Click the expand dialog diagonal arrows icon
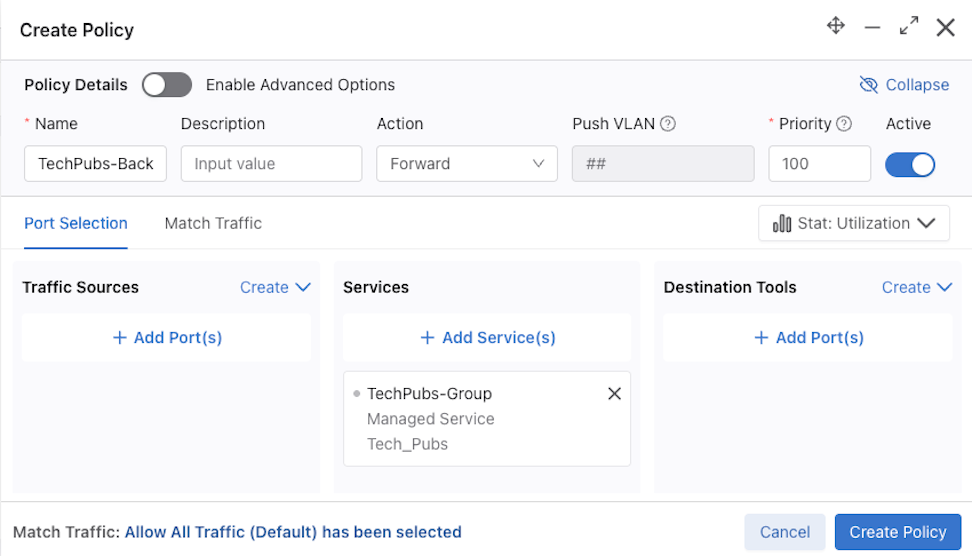 pyautogui.click(x=909, y=25)
